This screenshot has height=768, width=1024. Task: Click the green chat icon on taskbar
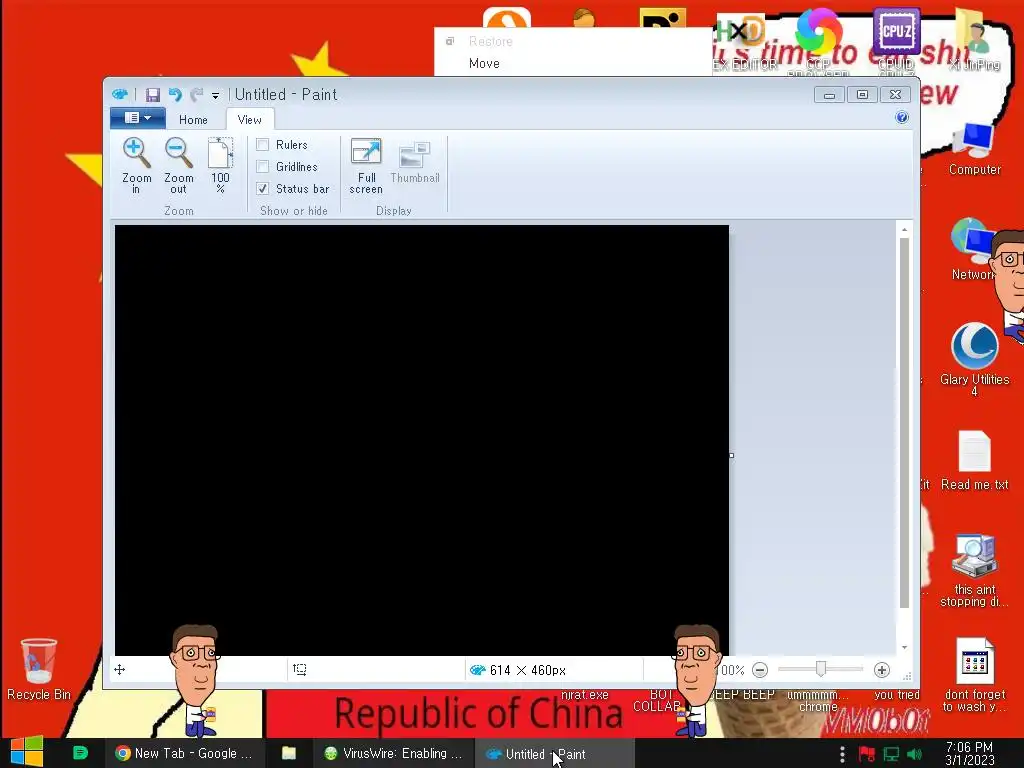80,753
